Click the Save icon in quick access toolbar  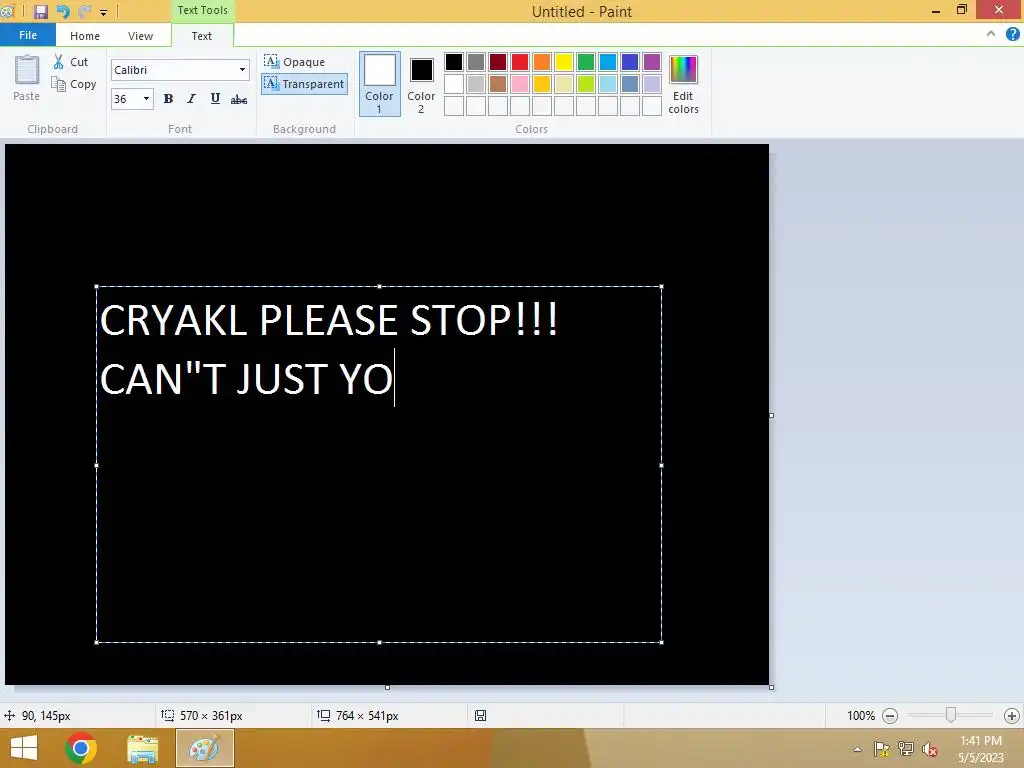pos(40,11)
